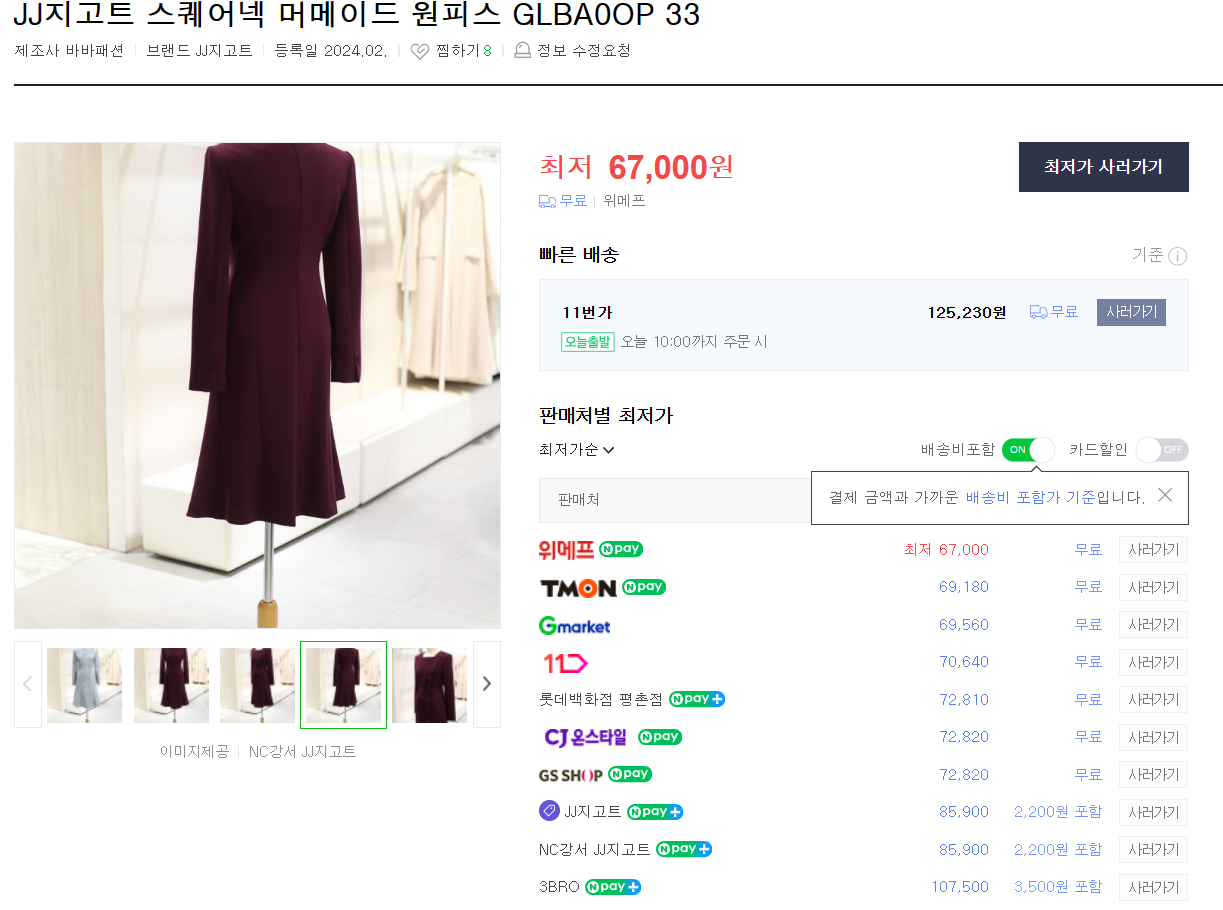
Task: Click truck icon under the 최저 price
Action: (x=547, y=201)
